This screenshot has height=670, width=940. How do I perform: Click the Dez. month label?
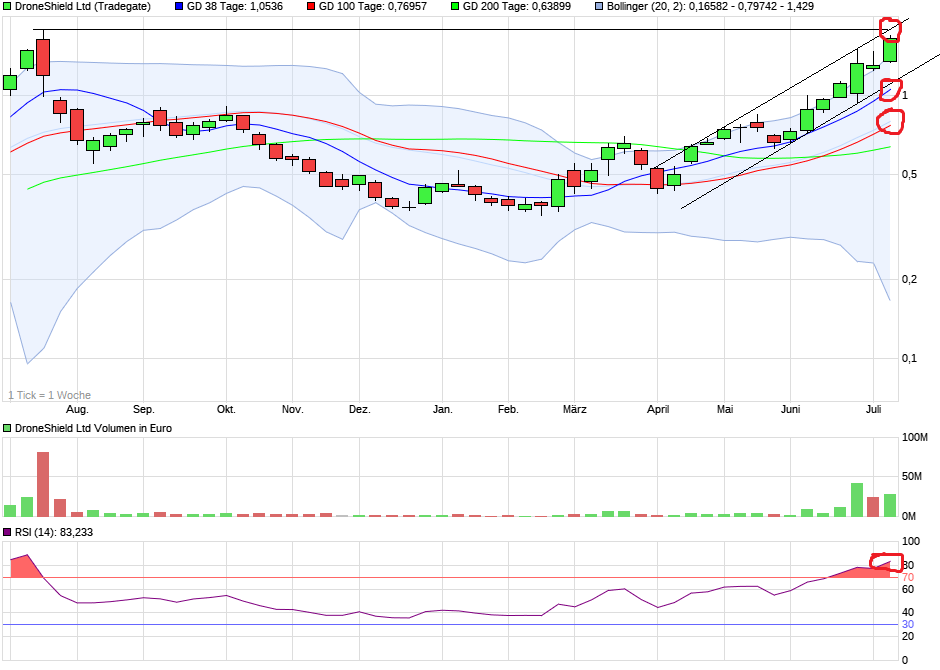click(360, 409)
